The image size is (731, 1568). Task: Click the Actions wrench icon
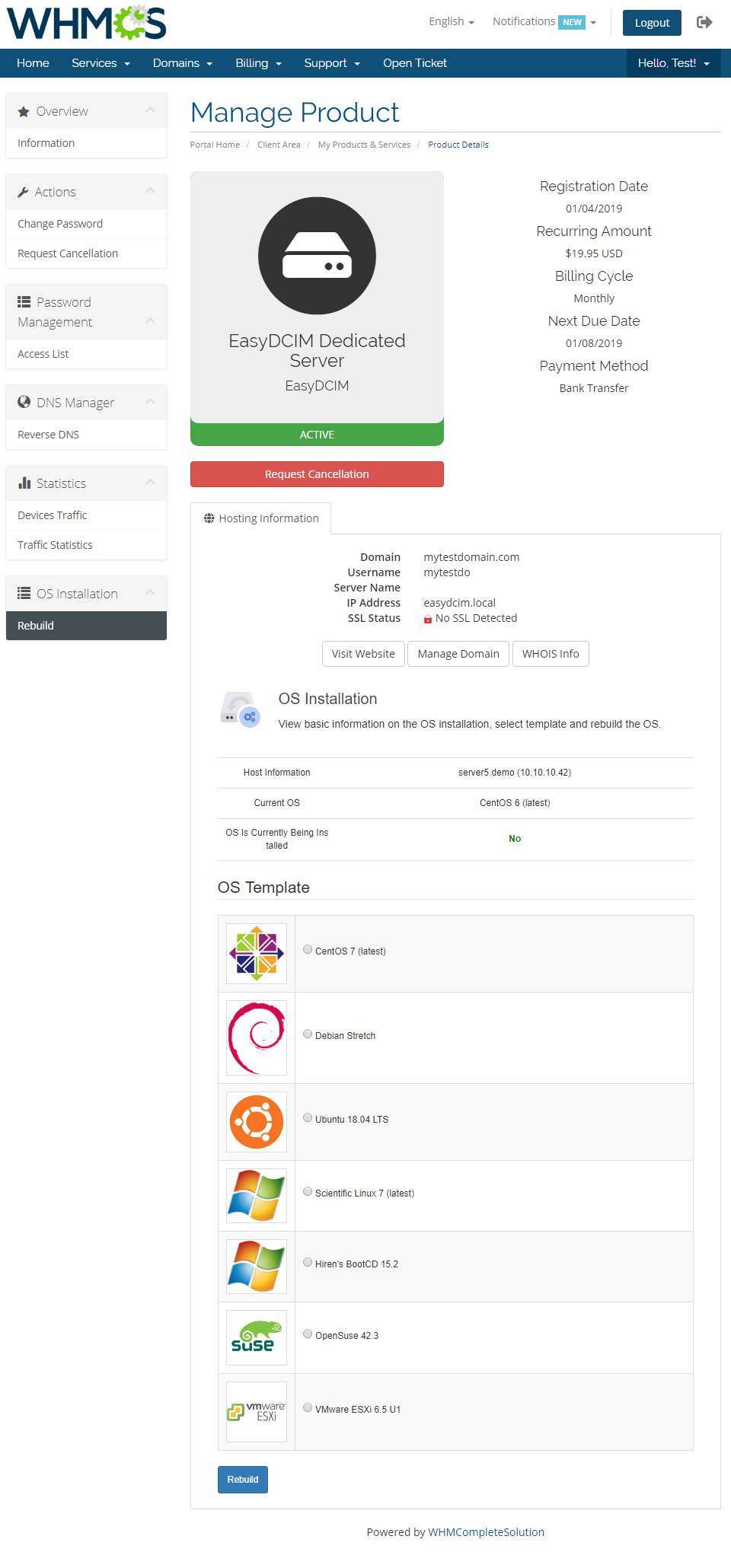(x=23, y=193)
